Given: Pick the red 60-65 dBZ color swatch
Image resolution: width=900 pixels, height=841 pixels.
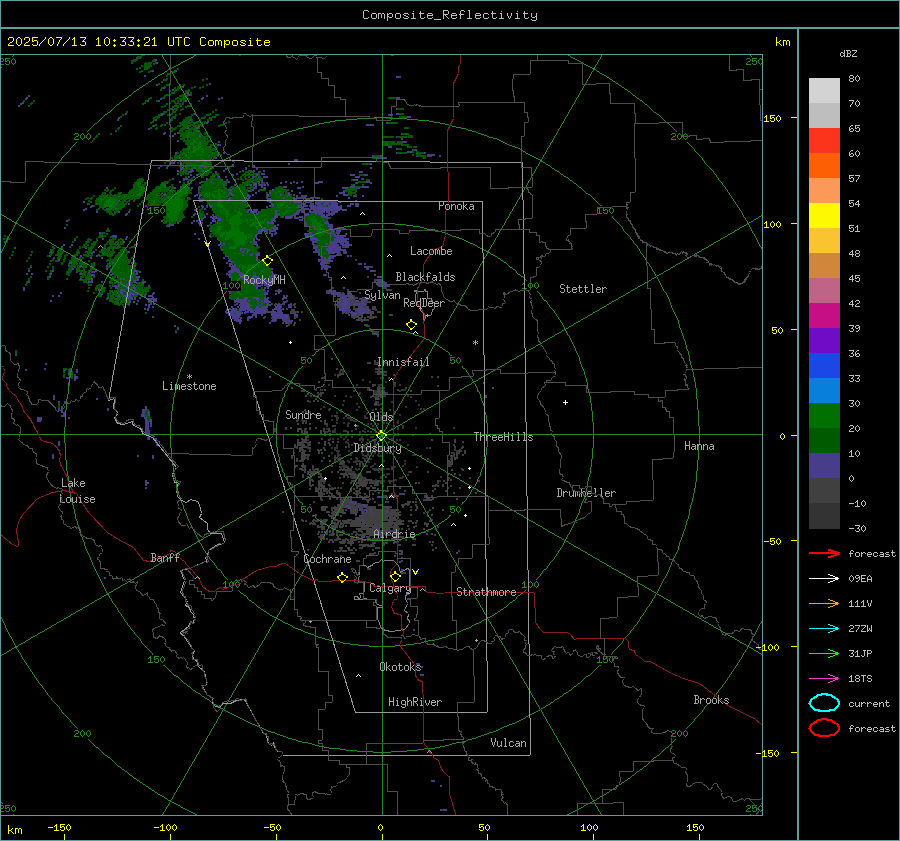Looking at the screenshot, I should (x=824, y=140).
